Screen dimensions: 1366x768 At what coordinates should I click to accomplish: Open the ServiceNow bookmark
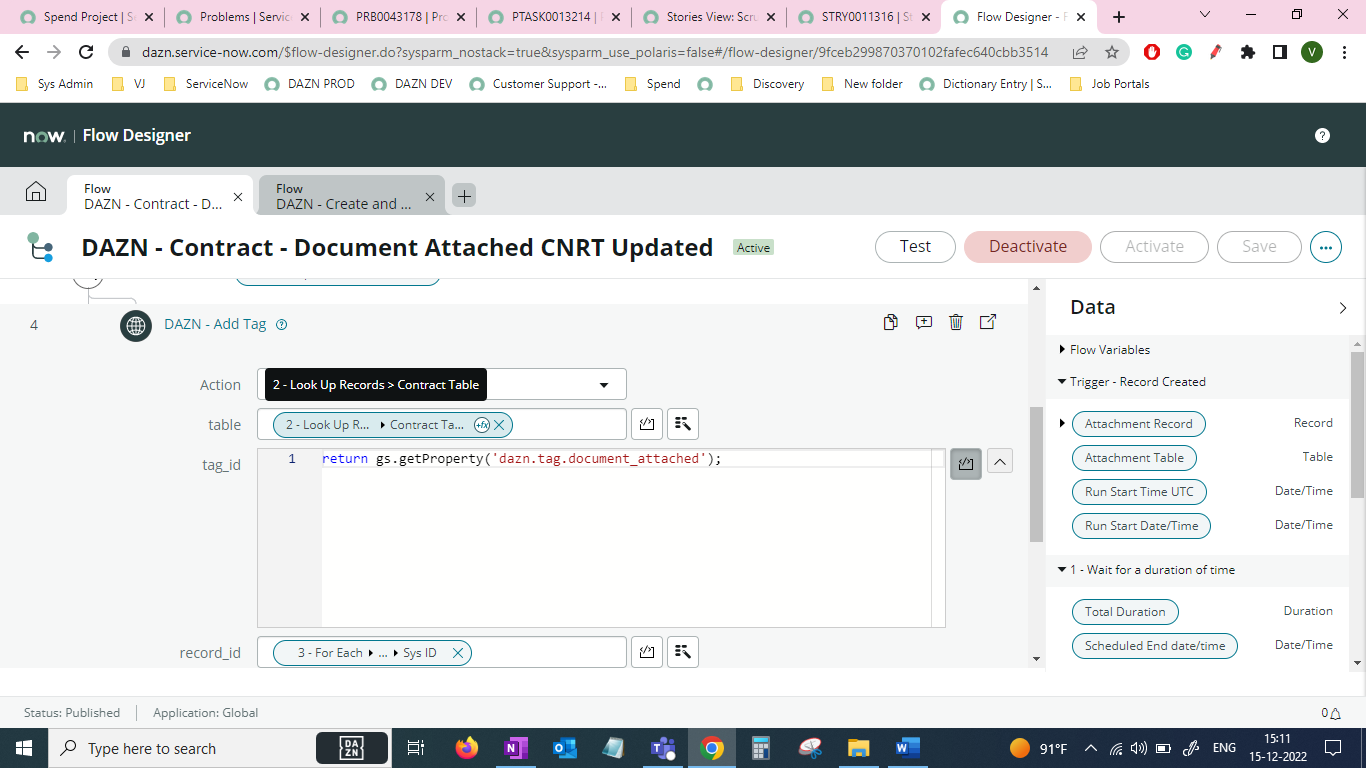(206, 84)
